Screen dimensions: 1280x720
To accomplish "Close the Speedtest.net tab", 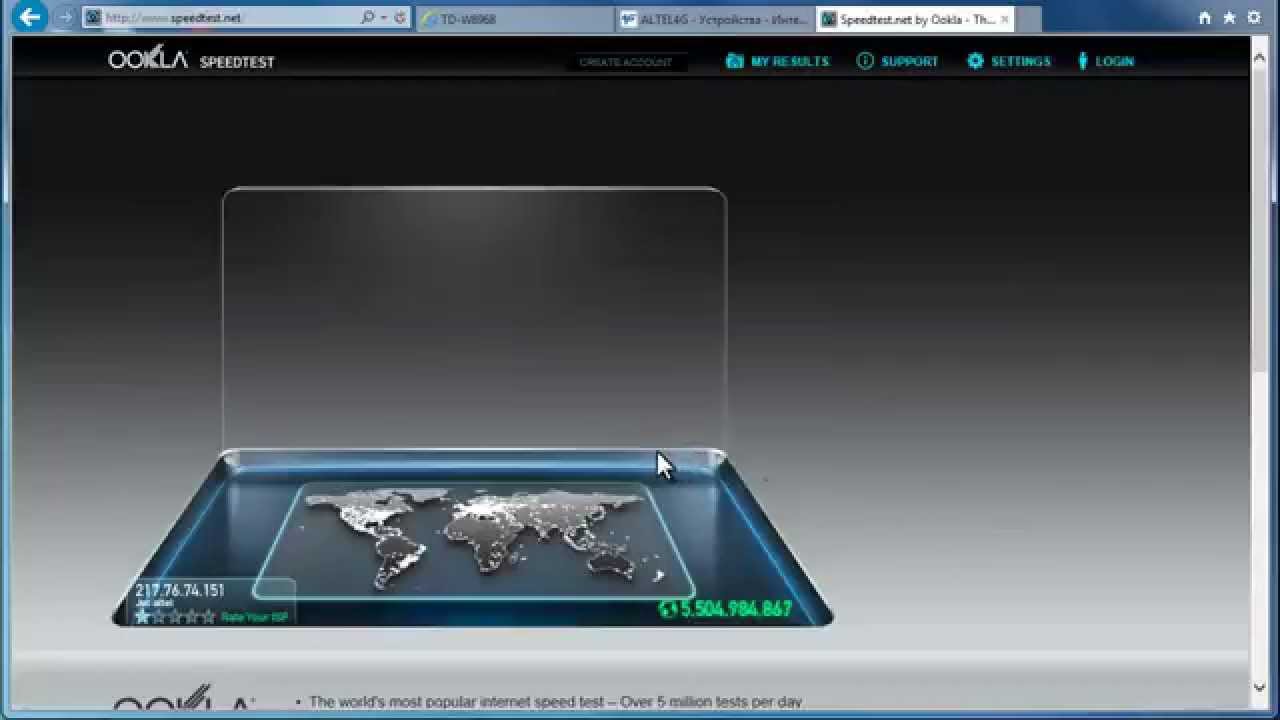I will (x=1005, y=19).
